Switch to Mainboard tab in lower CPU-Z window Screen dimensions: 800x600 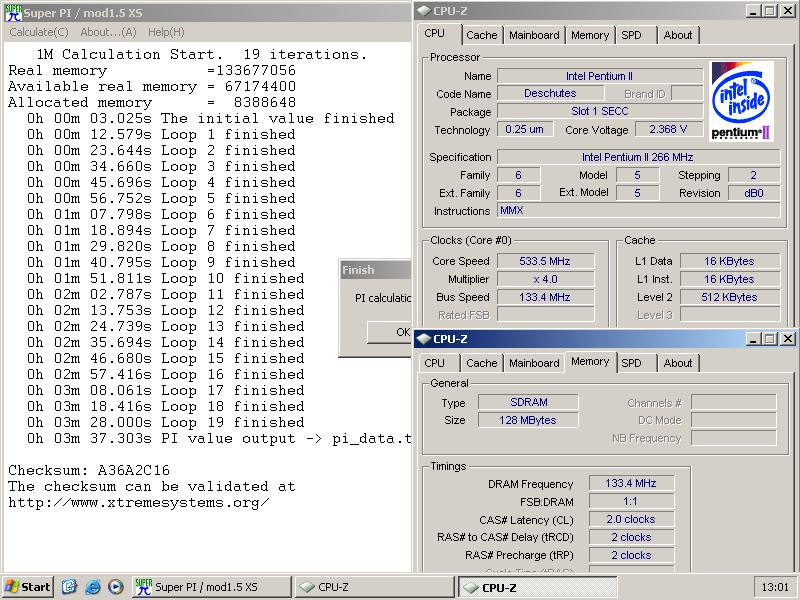(x=534, y=363)
